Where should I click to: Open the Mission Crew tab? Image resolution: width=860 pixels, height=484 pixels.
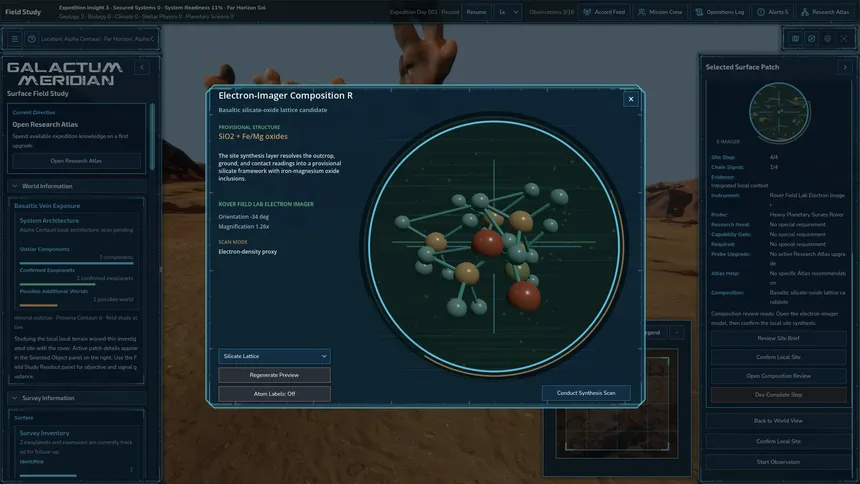660,12
